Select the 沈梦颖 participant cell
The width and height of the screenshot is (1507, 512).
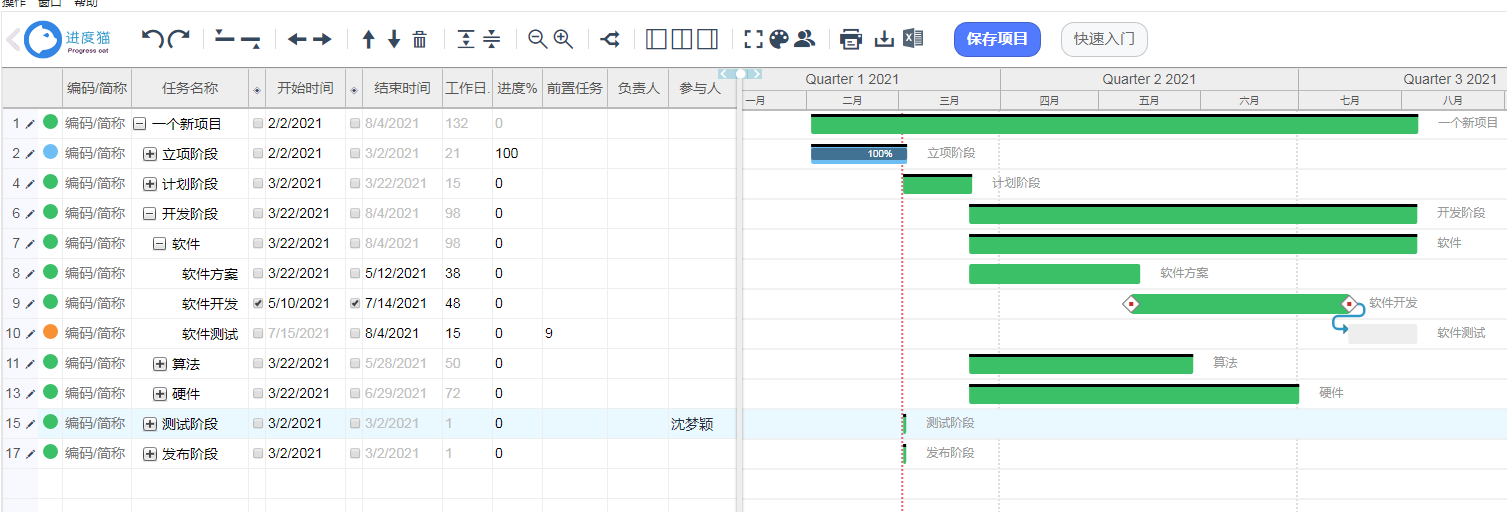(704, 424)
